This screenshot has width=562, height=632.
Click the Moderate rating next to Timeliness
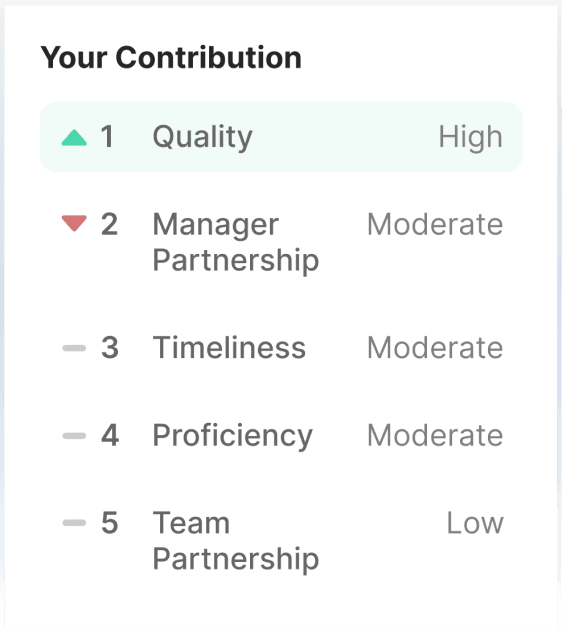click(435, 347)
